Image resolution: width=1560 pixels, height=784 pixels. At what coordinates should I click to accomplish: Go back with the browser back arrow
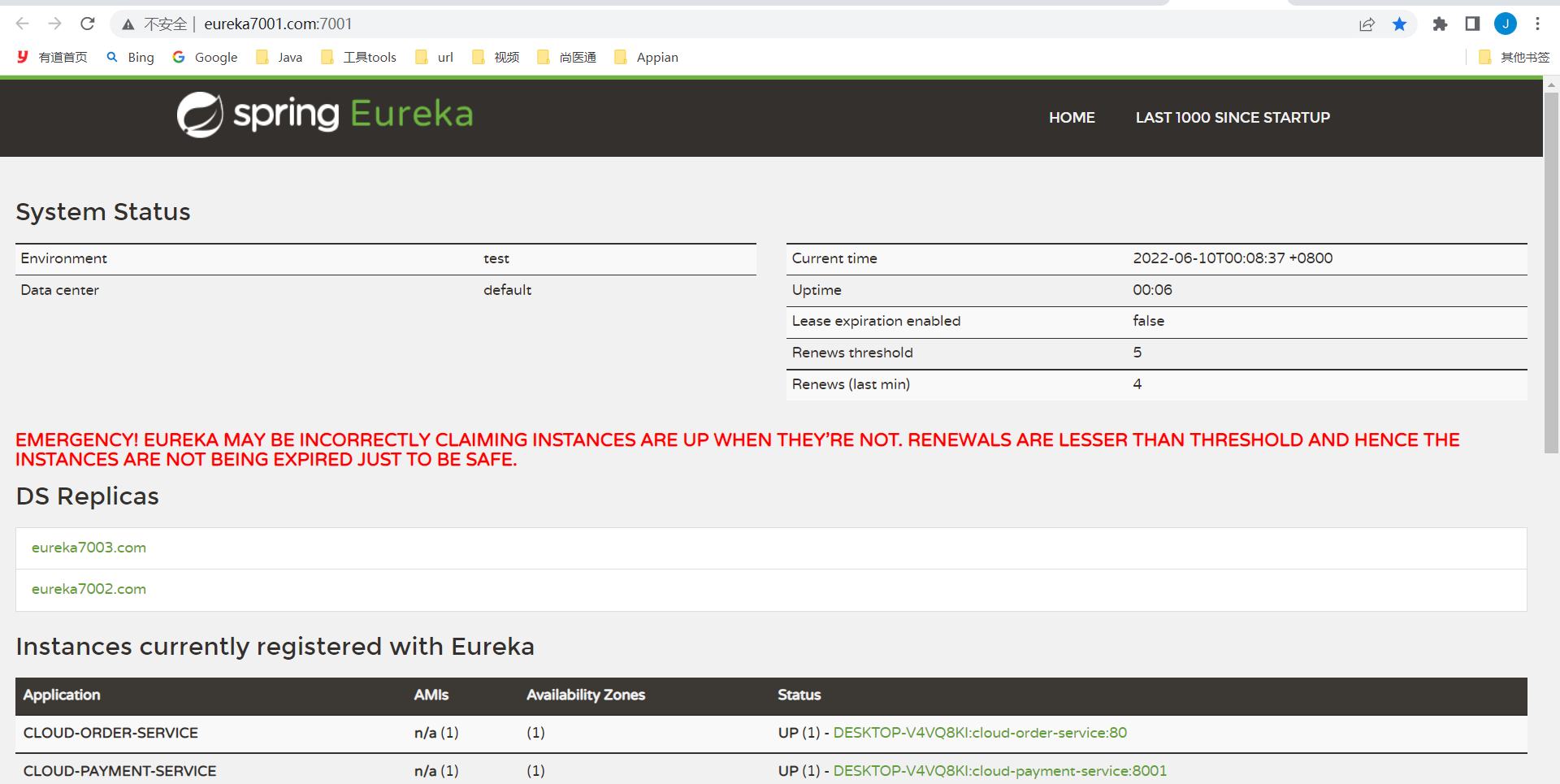[x=23, y=24]
